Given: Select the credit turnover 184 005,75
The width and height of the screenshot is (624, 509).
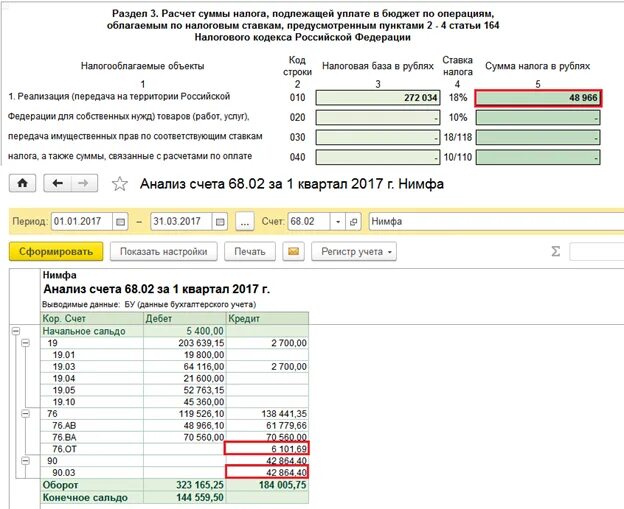Looking at the screenshot, I should pos(267,485).
